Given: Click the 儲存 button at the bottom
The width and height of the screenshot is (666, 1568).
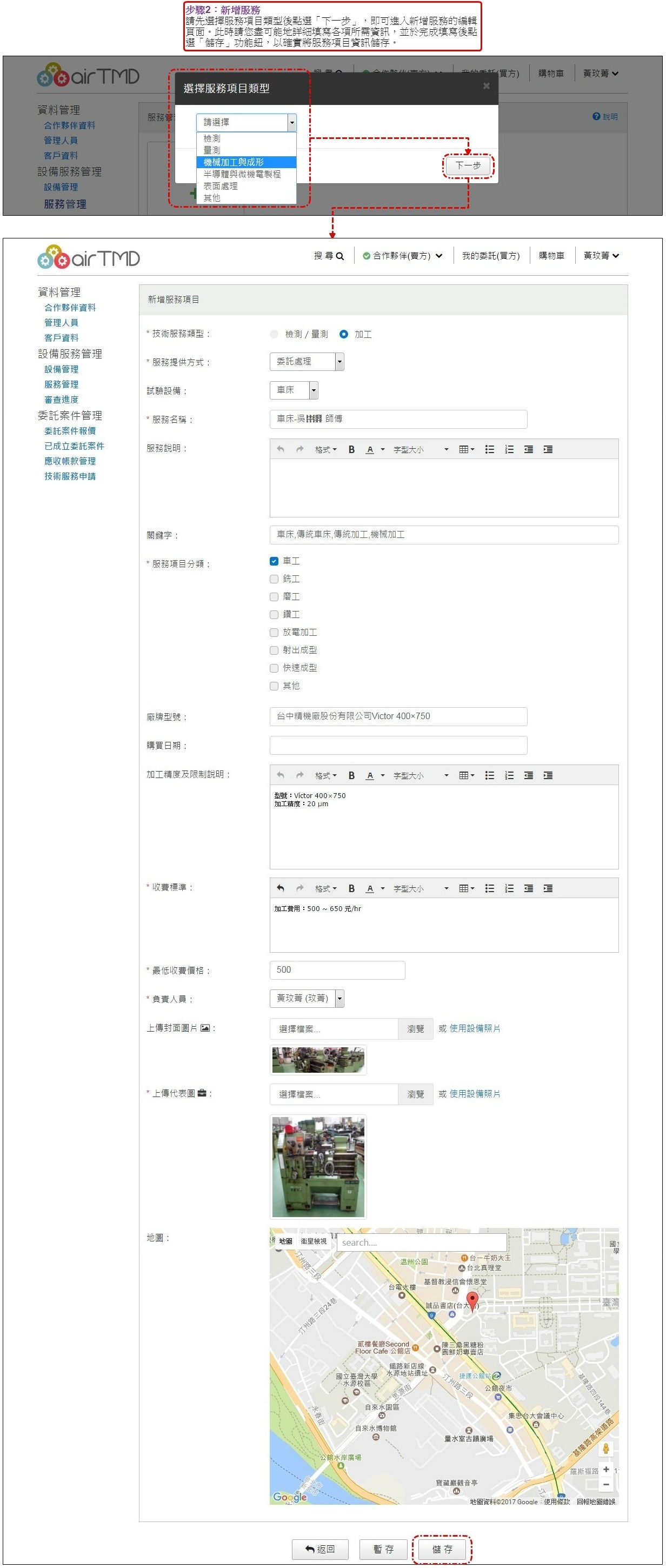Looking at the screenshot, I should (442, 1549).
